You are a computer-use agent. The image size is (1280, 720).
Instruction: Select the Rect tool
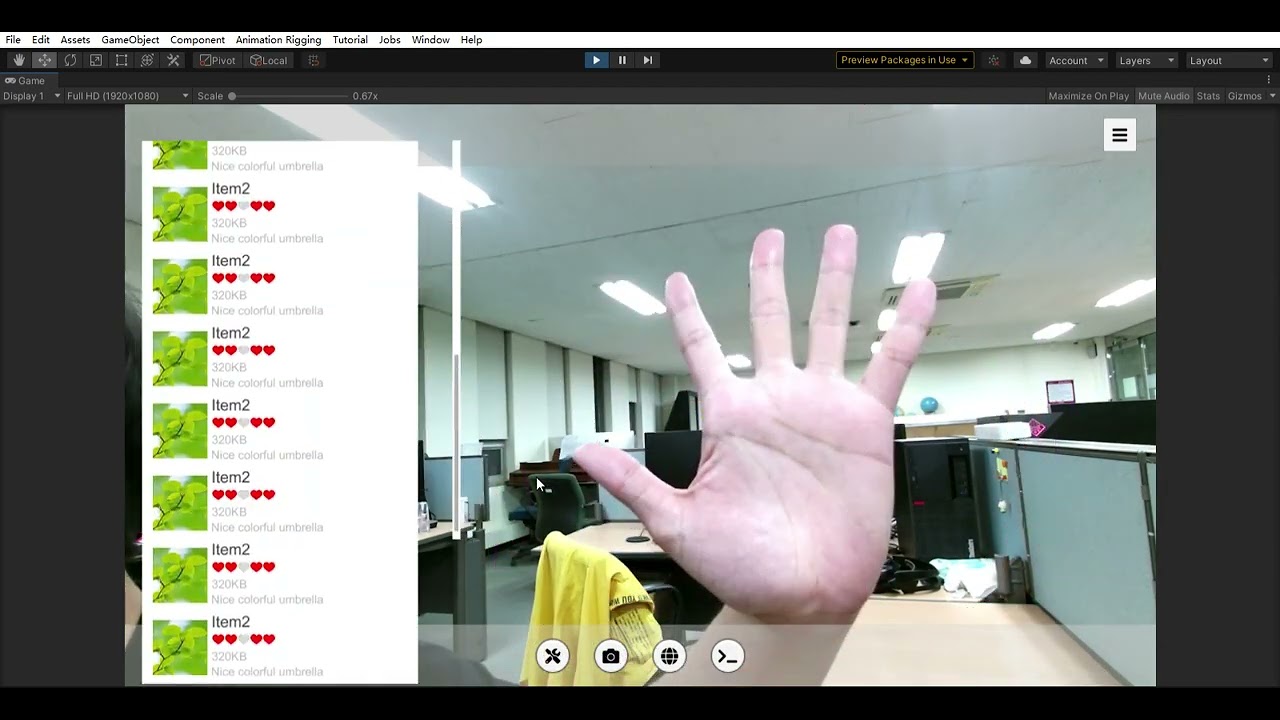122,60
